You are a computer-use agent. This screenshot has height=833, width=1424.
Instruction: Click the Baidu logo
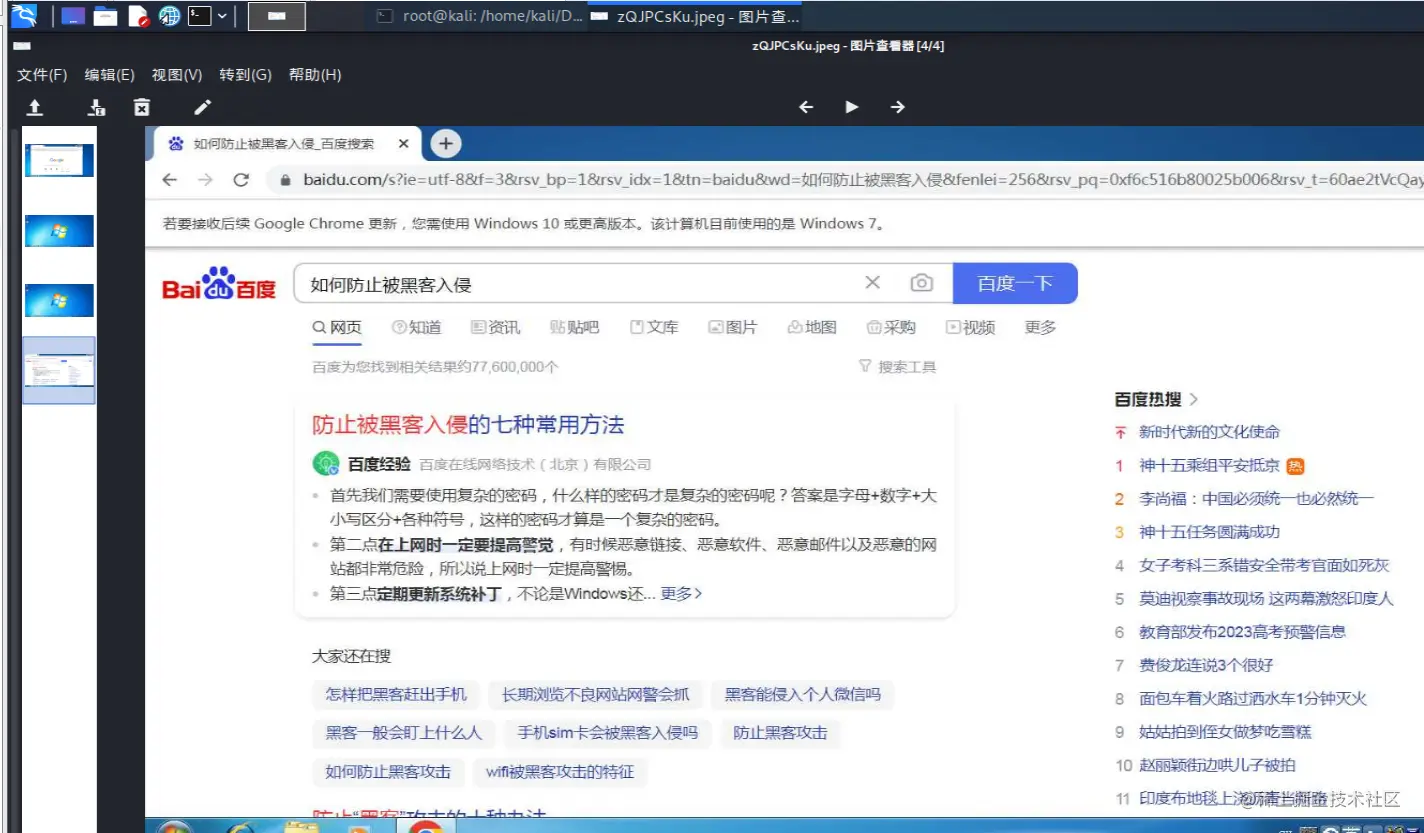[x=219, y=284]
